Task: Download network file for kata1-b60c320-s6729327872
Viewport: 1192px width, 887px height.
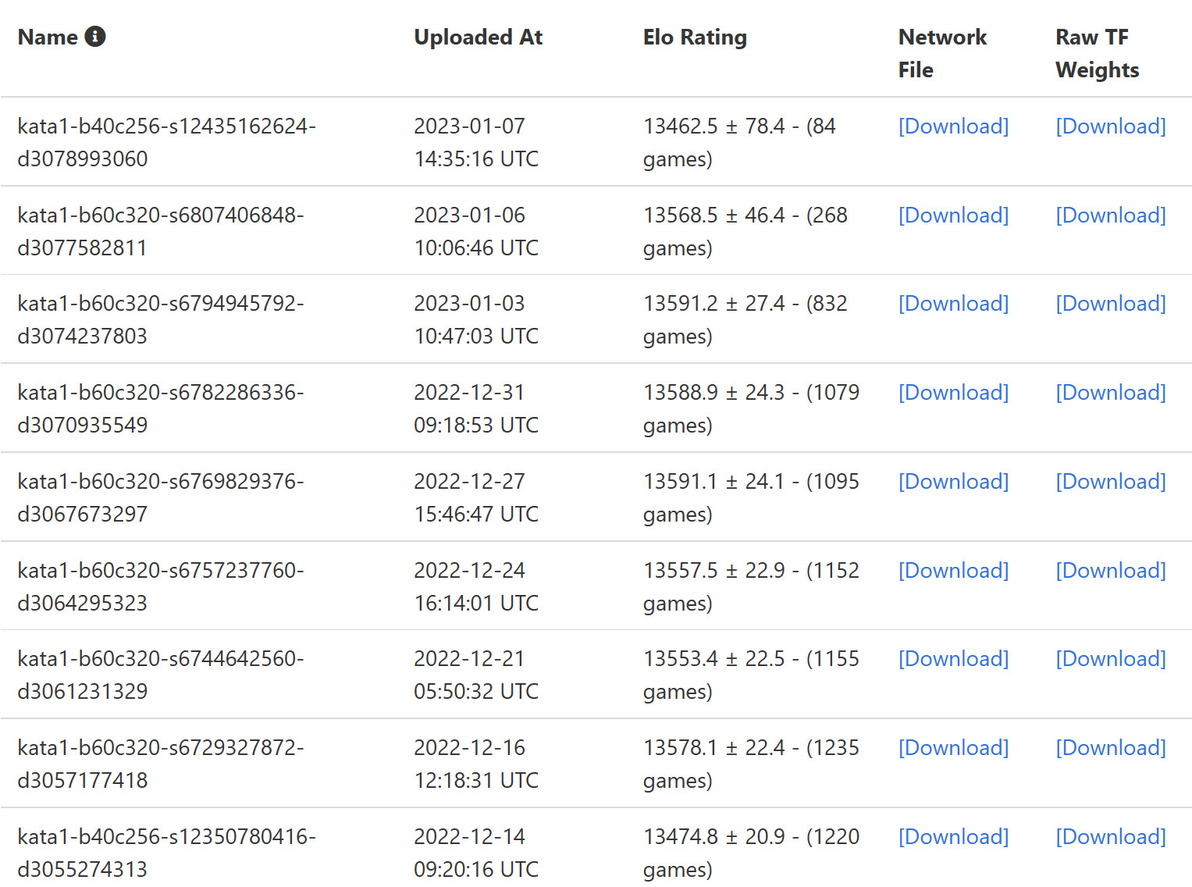Action: (x=953, y=747)
